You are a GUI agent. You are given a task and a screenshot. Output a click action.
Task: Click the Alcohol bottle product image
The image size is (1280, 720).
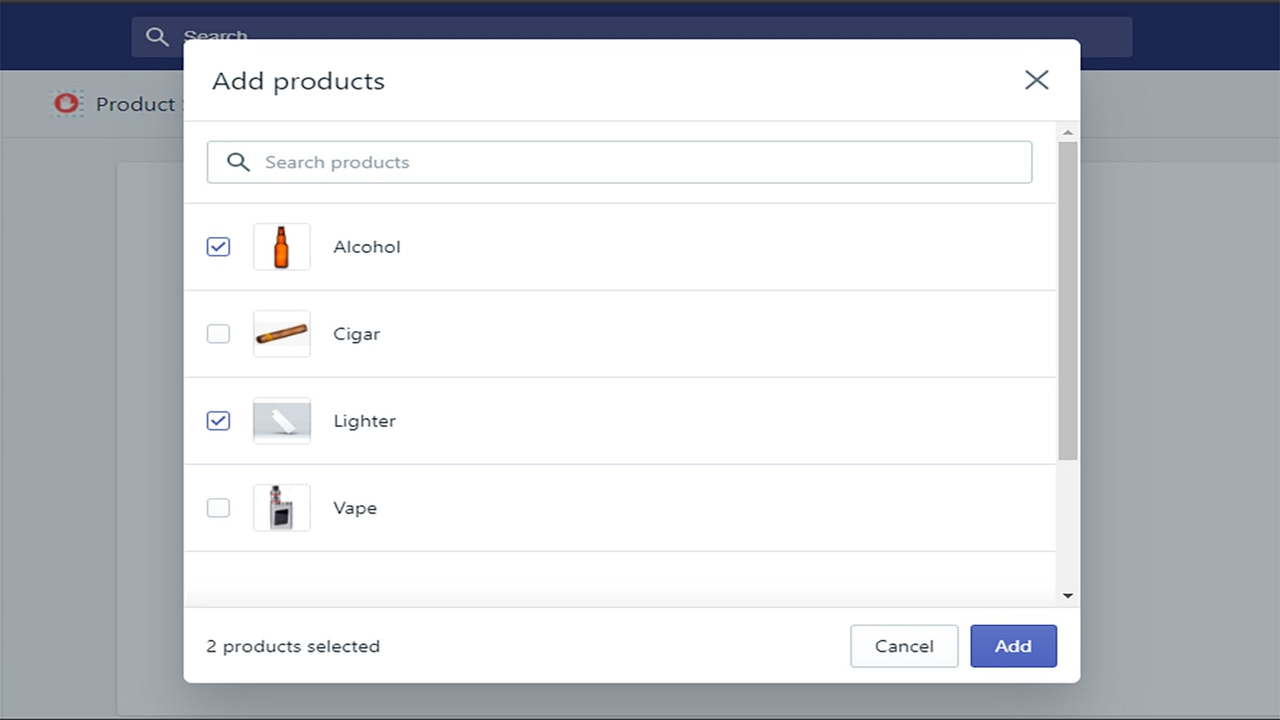coord(281,246)
